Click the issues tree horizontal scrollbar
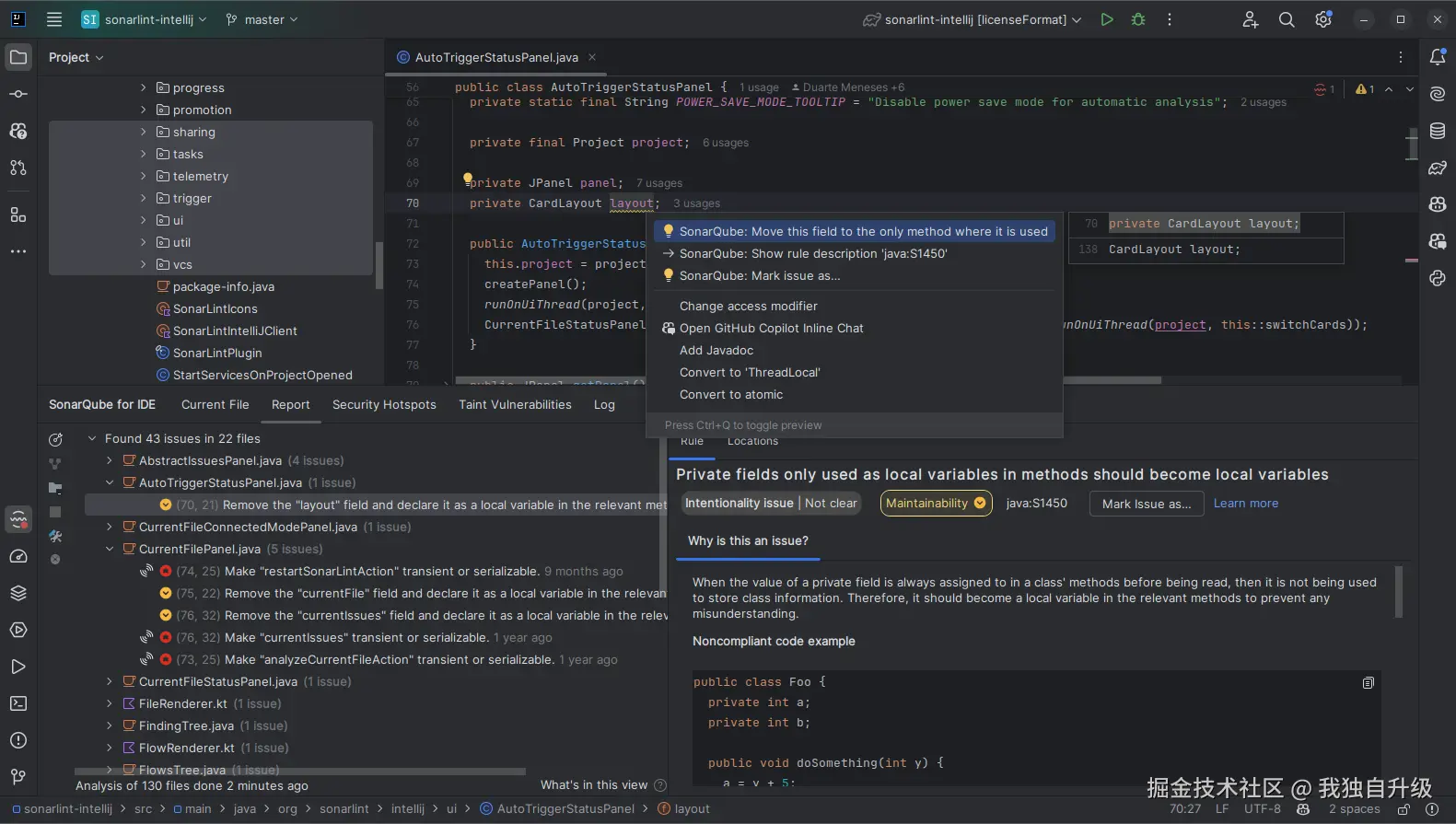The image size is (1456, 824). tap(300, 772)
